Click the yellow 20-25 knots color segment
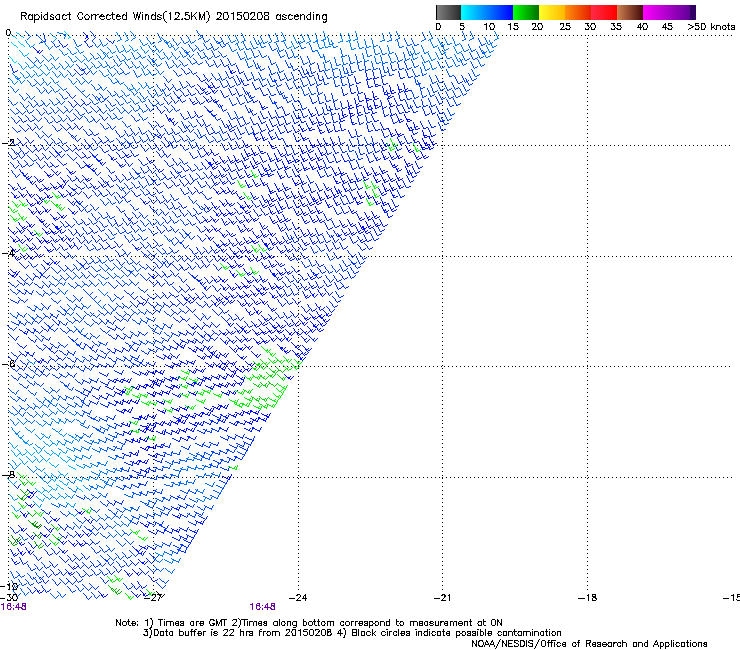 click(x=552, y=12)
